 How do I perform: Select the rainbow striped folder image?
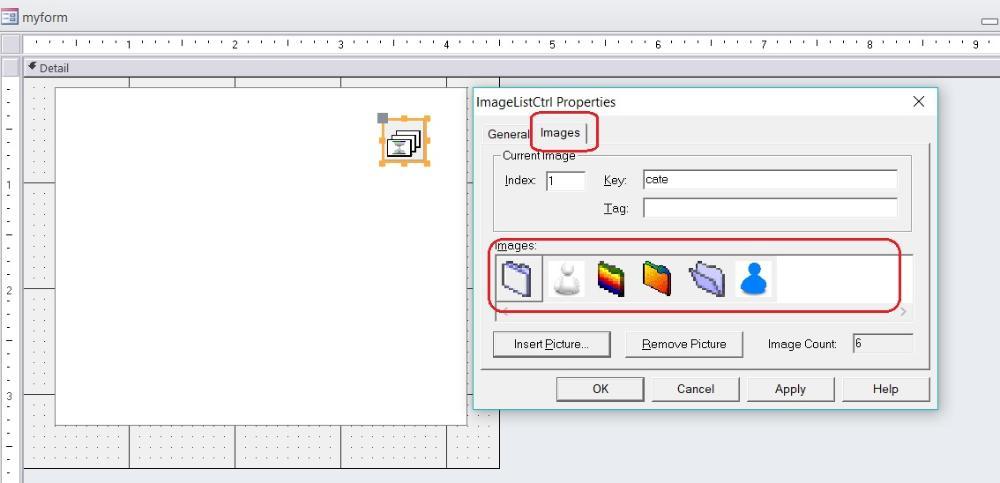pos(611,278)
